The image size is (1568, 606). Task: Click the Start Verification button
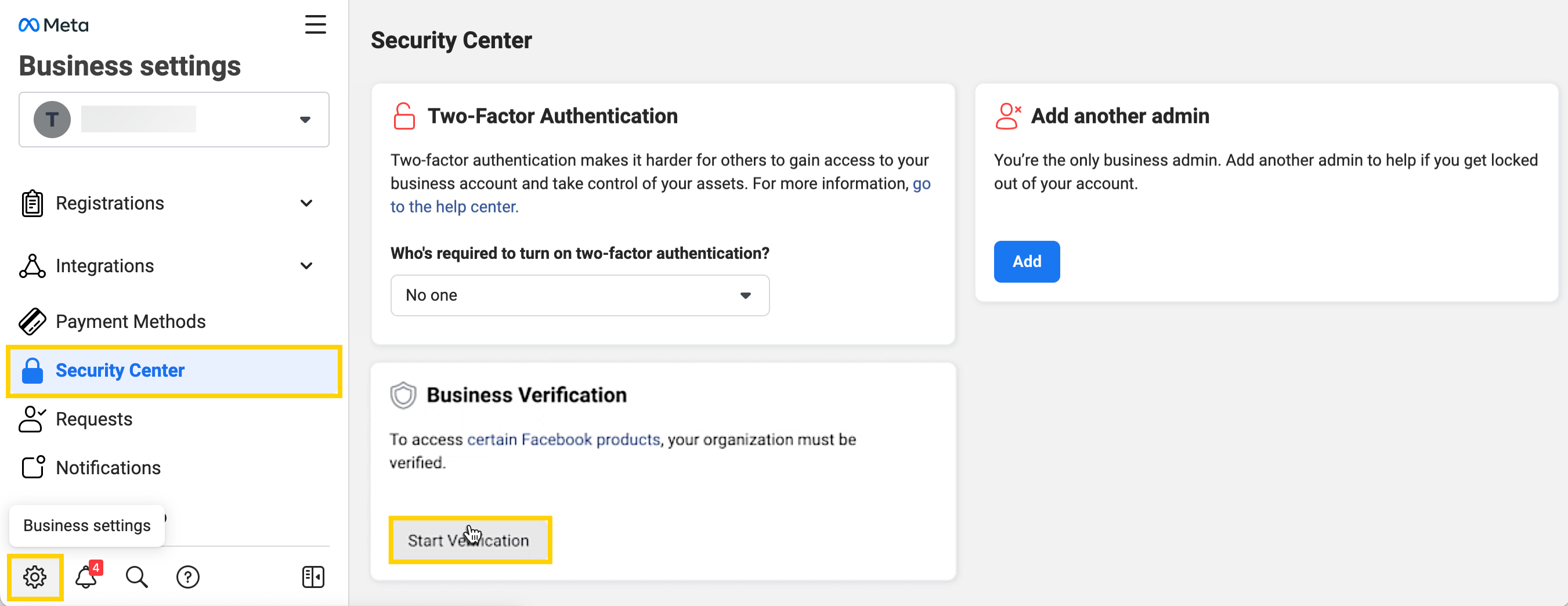tap(470, 540)
